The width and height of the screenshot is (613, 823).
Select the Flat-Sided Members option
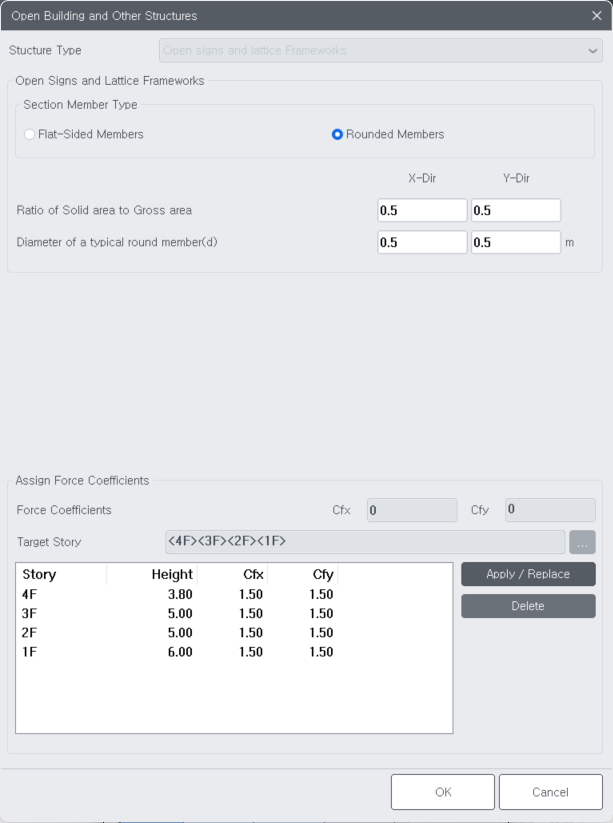[30, 133]
